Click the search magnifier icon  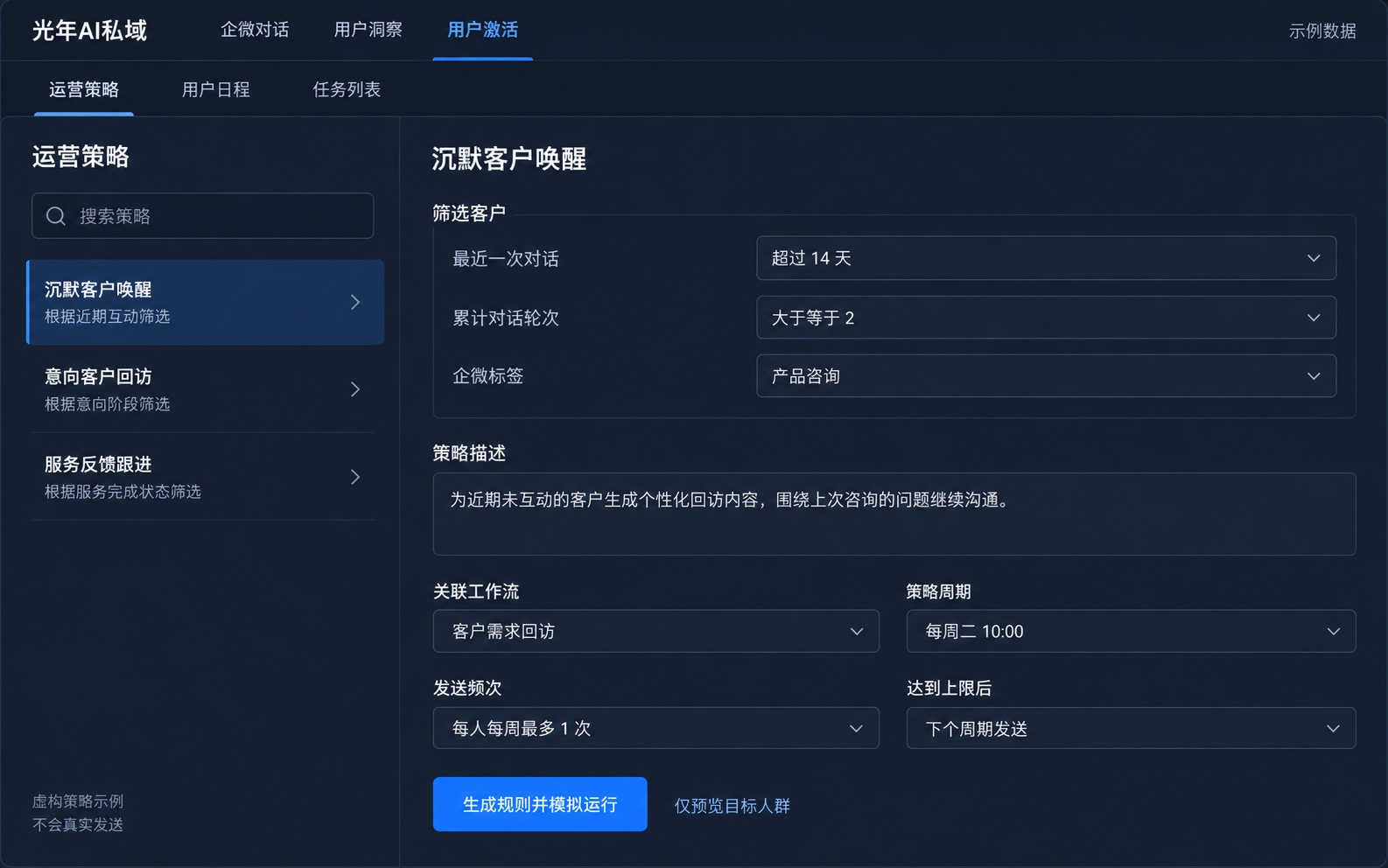56,216
